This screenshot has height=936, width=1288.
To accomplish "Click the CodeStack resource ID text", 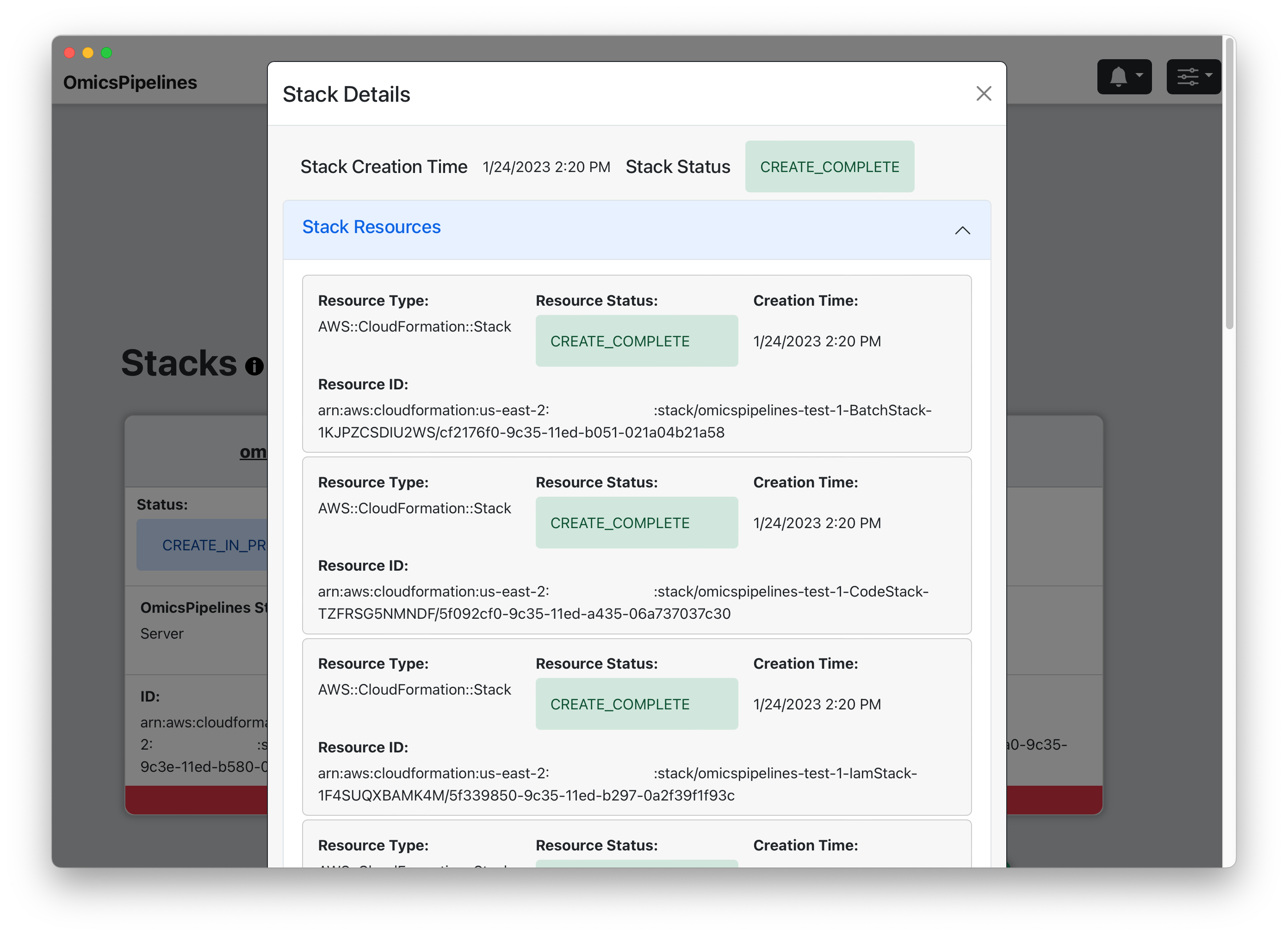I will pos(624,602).
